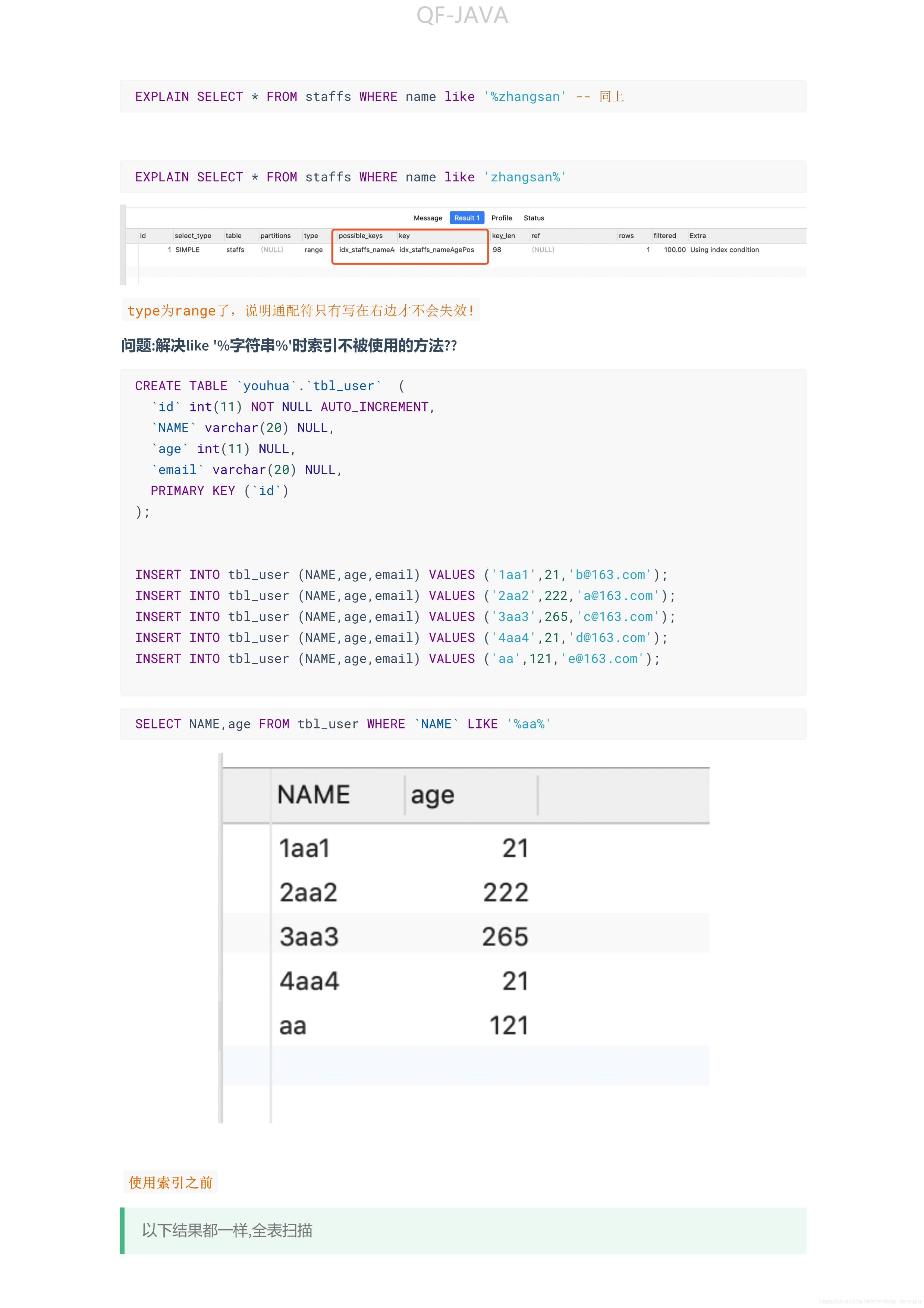The image size is (924, 1308).
Task: Click the PRIMARY KEY (id) line
Action: pyautogui.click(x=219, y=490)
